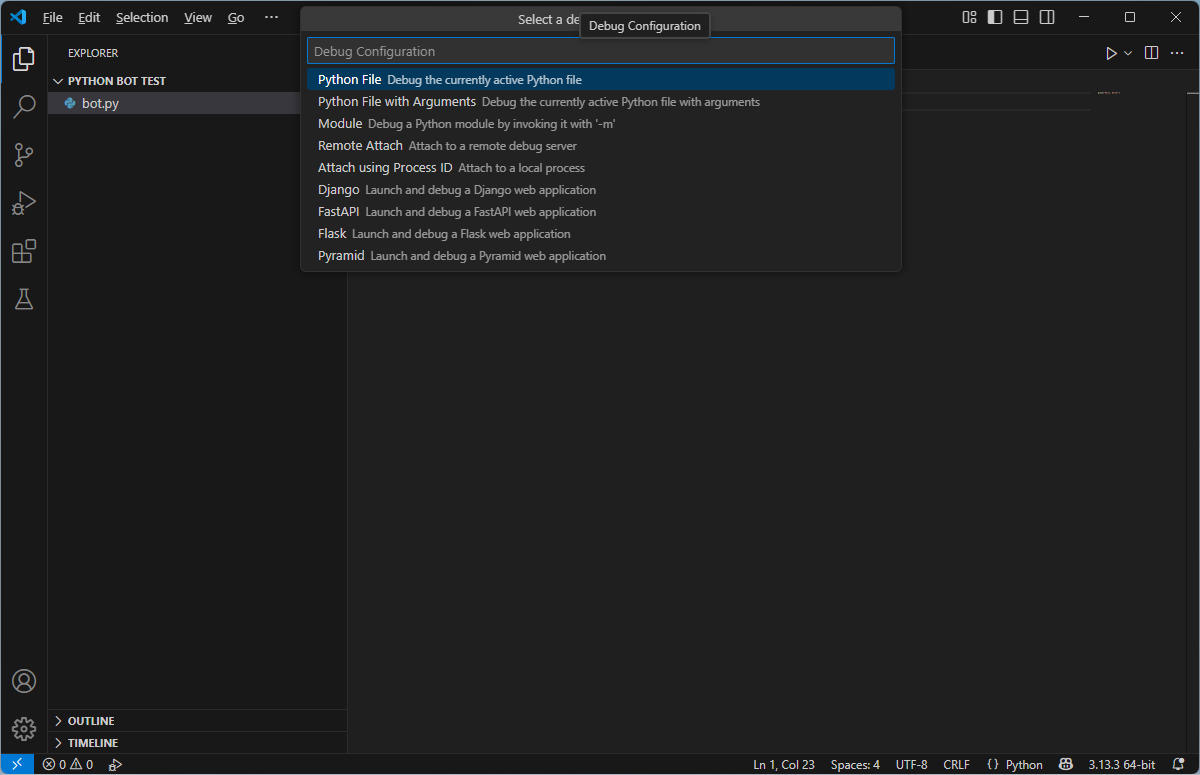Open the Manage gear menu

(24, 729)
